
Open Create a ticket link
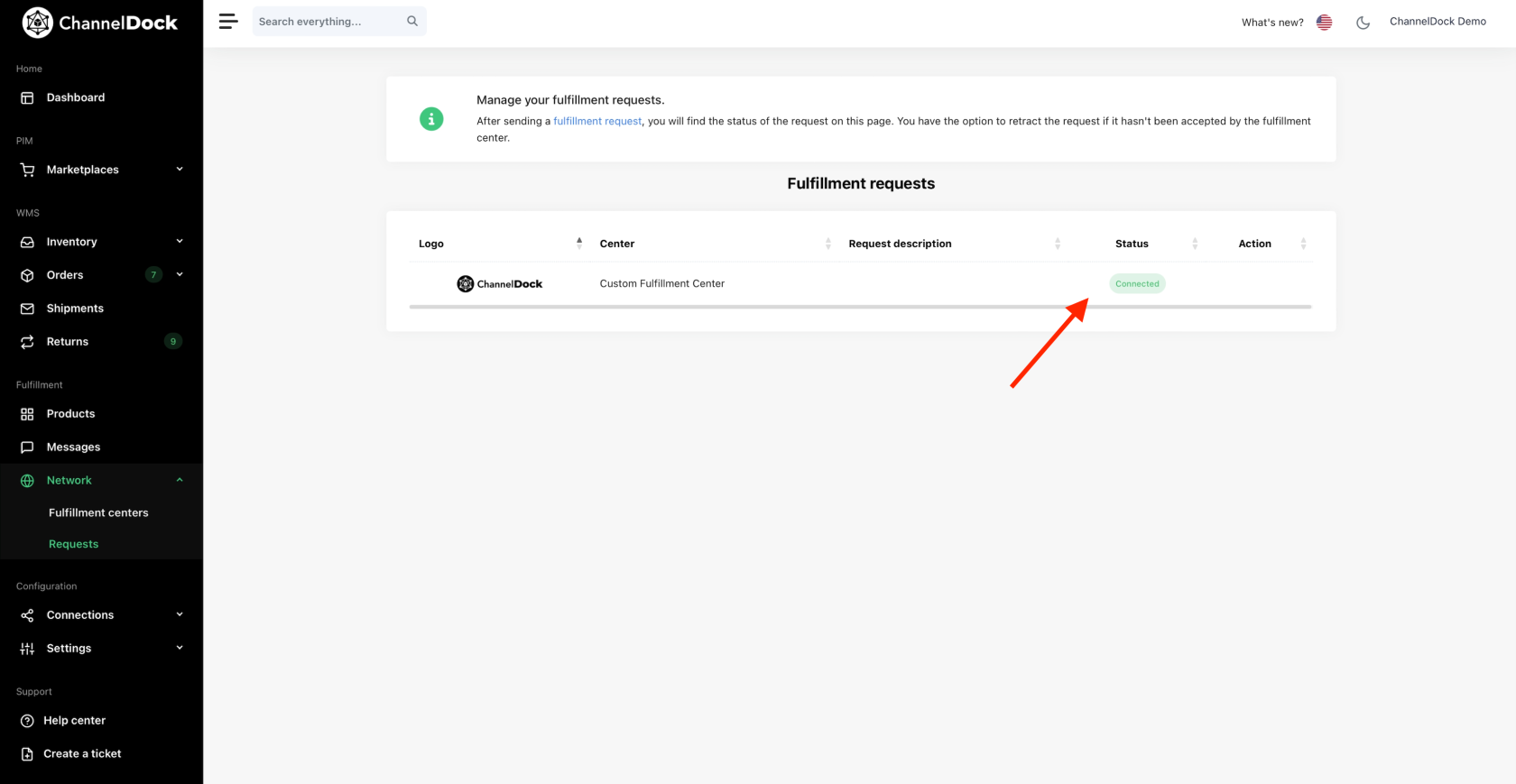click(x=82, y=754)
